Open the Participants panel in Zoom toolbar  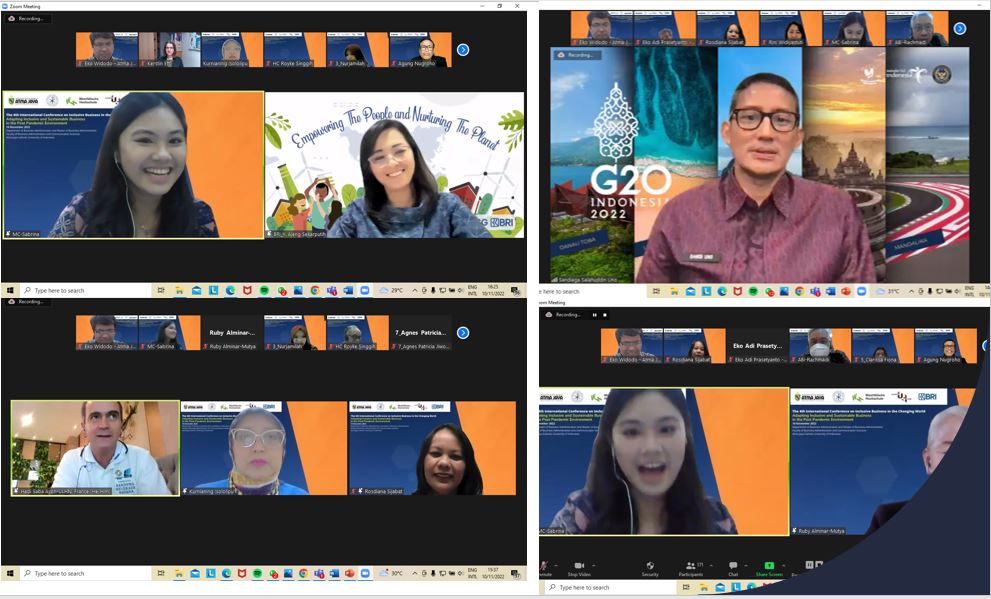tap(691, 569)
